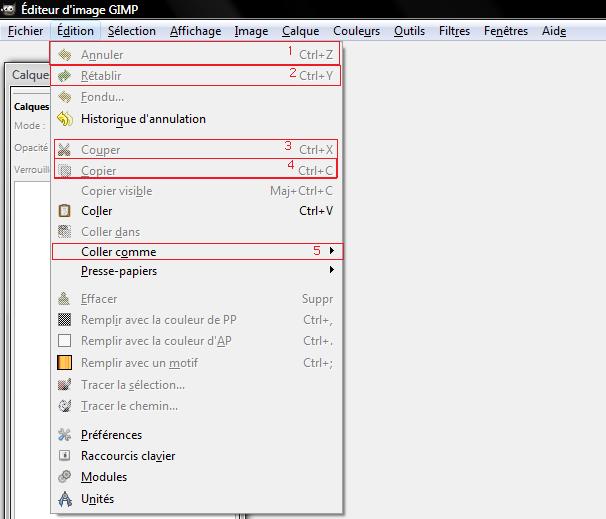Click the Coller clipboard icon
Image resolution: width=606 pixels, height=519 pixels.
[x=65, y=211]
